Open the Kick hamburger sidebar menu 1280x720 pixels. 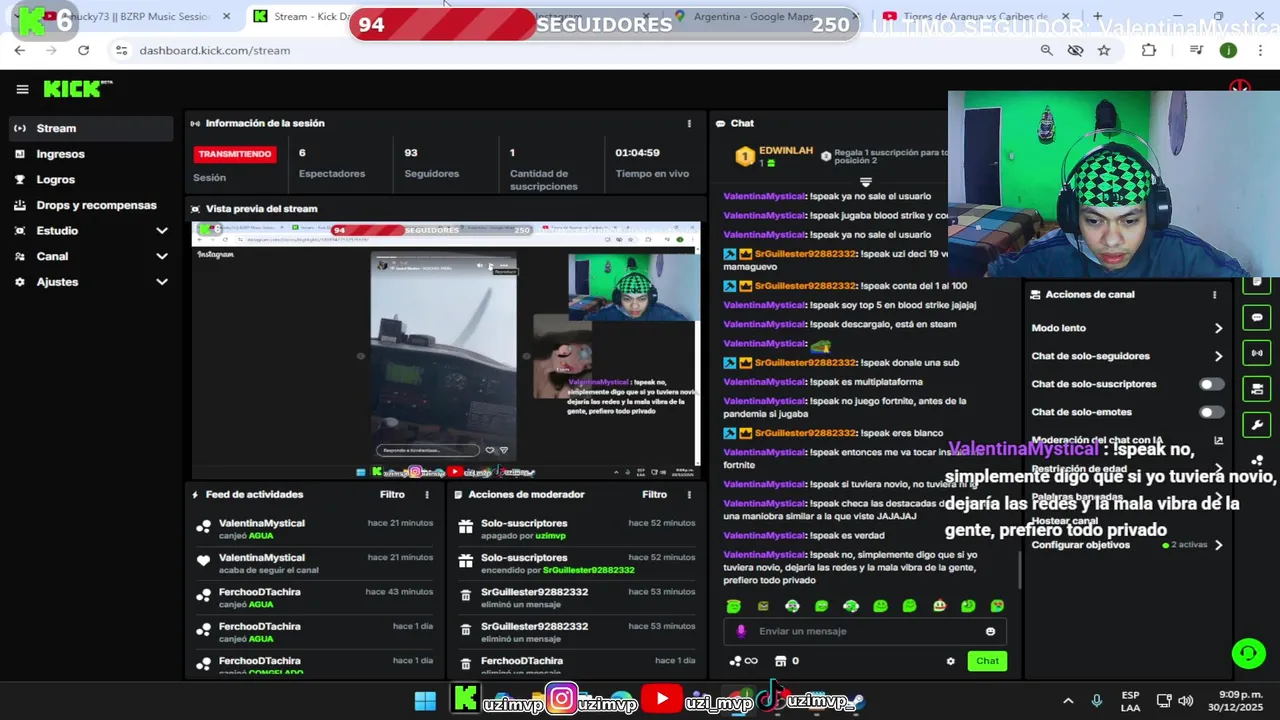coord(22,89)
